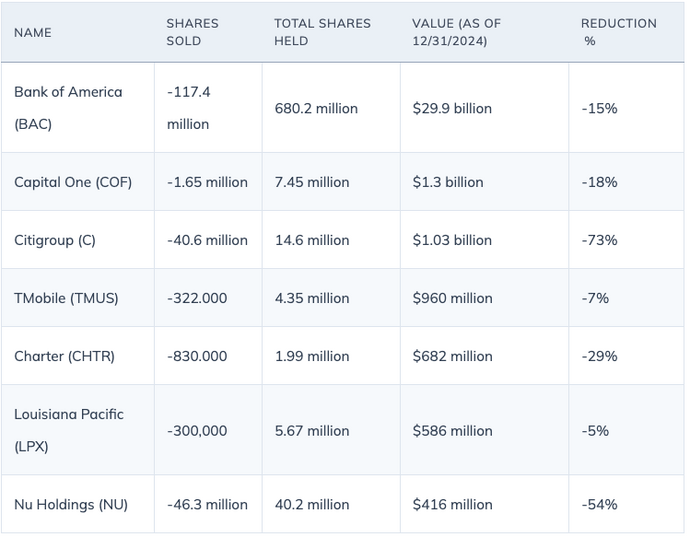690x537 pixels.
Task: Select the -1.65 million shares sold cell
Action: [x=207, y=182]
